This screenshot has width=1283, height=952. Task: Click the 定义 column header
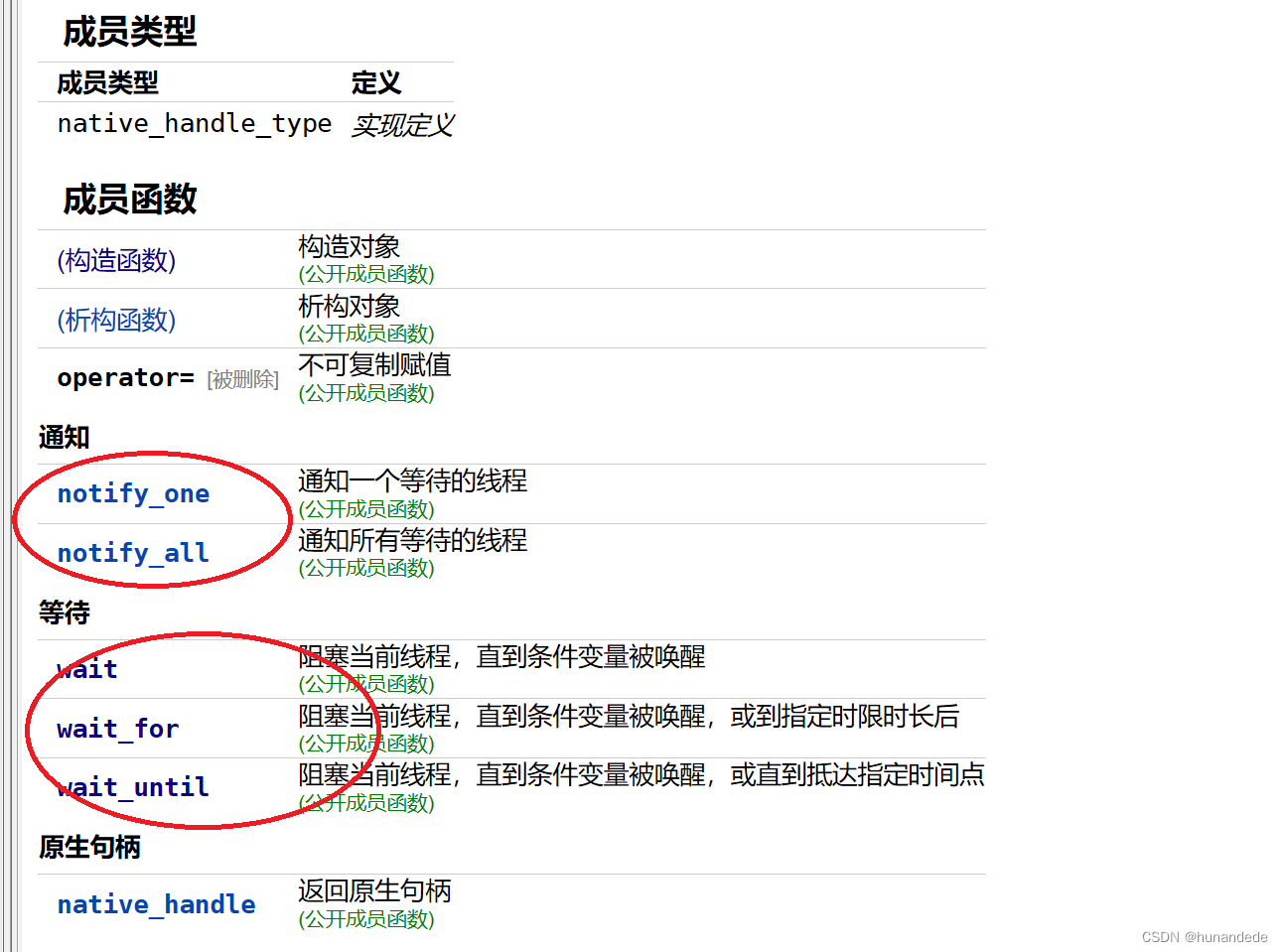(x=376, y=82)
